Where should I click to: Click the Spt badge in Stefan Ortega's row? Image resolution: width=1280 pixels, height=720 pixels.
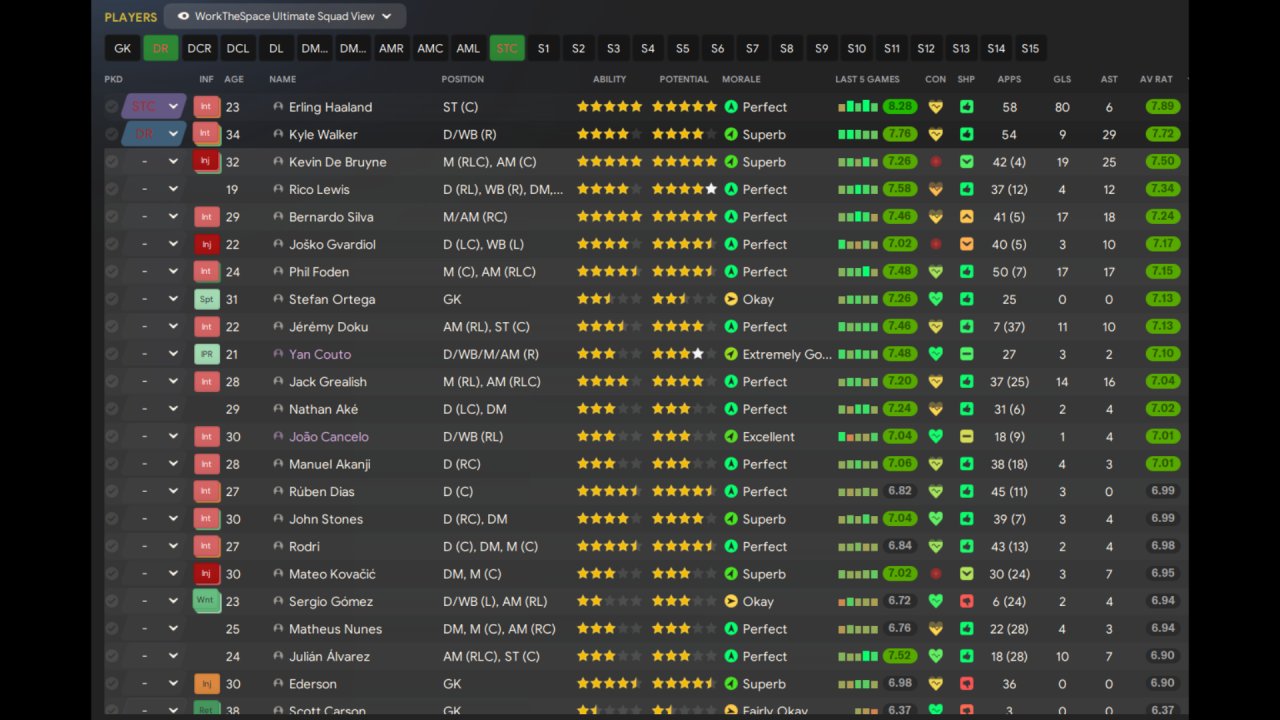tap(207, 299)
